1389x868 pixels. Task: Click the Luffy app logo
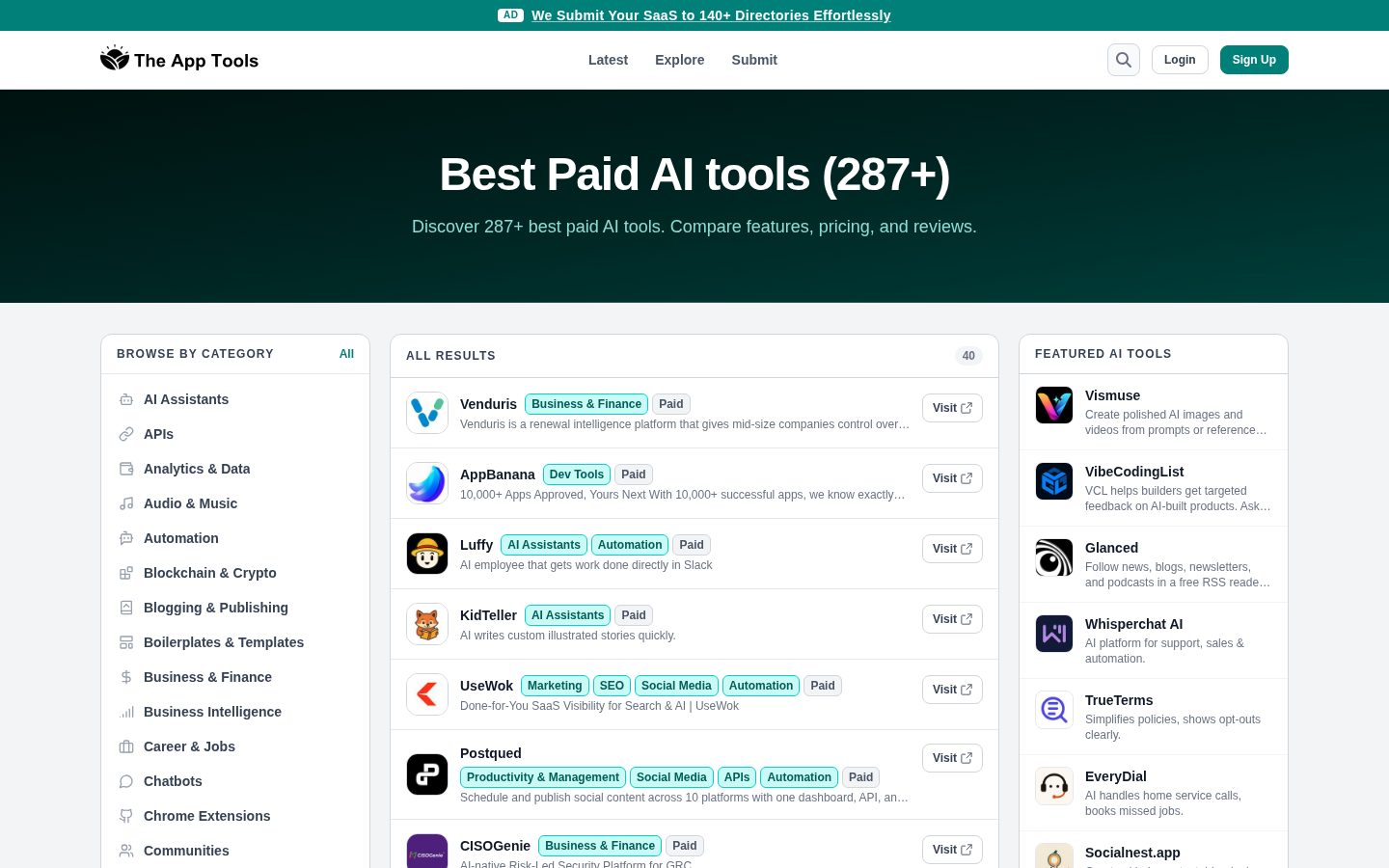pyautogui.click(x=427, y=554)
